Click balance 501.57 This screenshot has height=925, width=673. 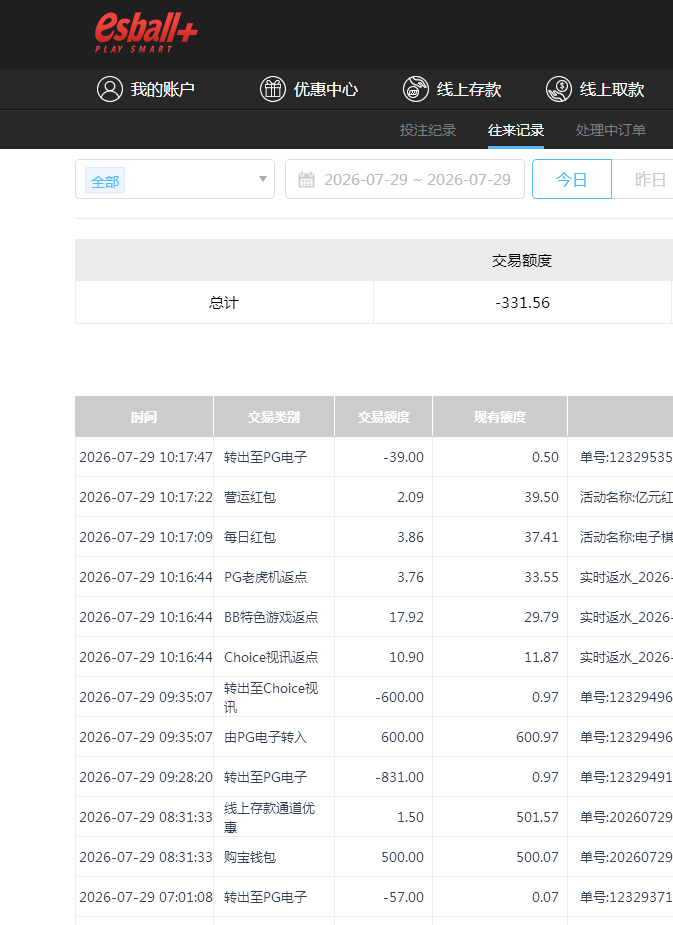coord(537,817)
